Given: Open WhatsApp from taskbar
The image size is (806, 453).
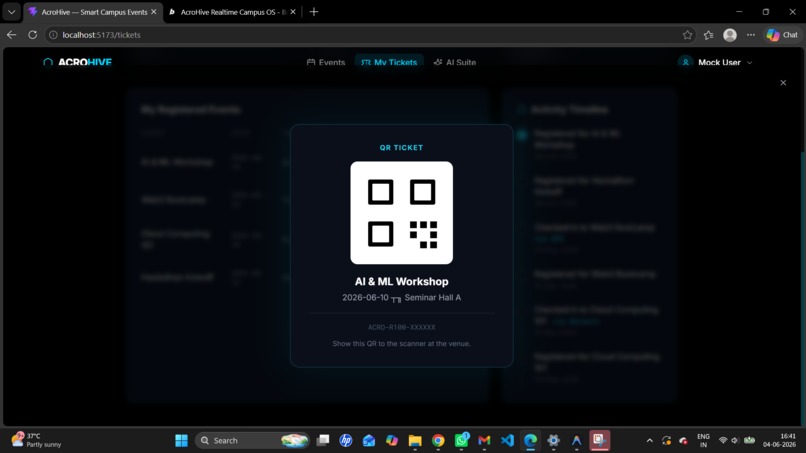Looking at the screenshot, I should [461, 440].
